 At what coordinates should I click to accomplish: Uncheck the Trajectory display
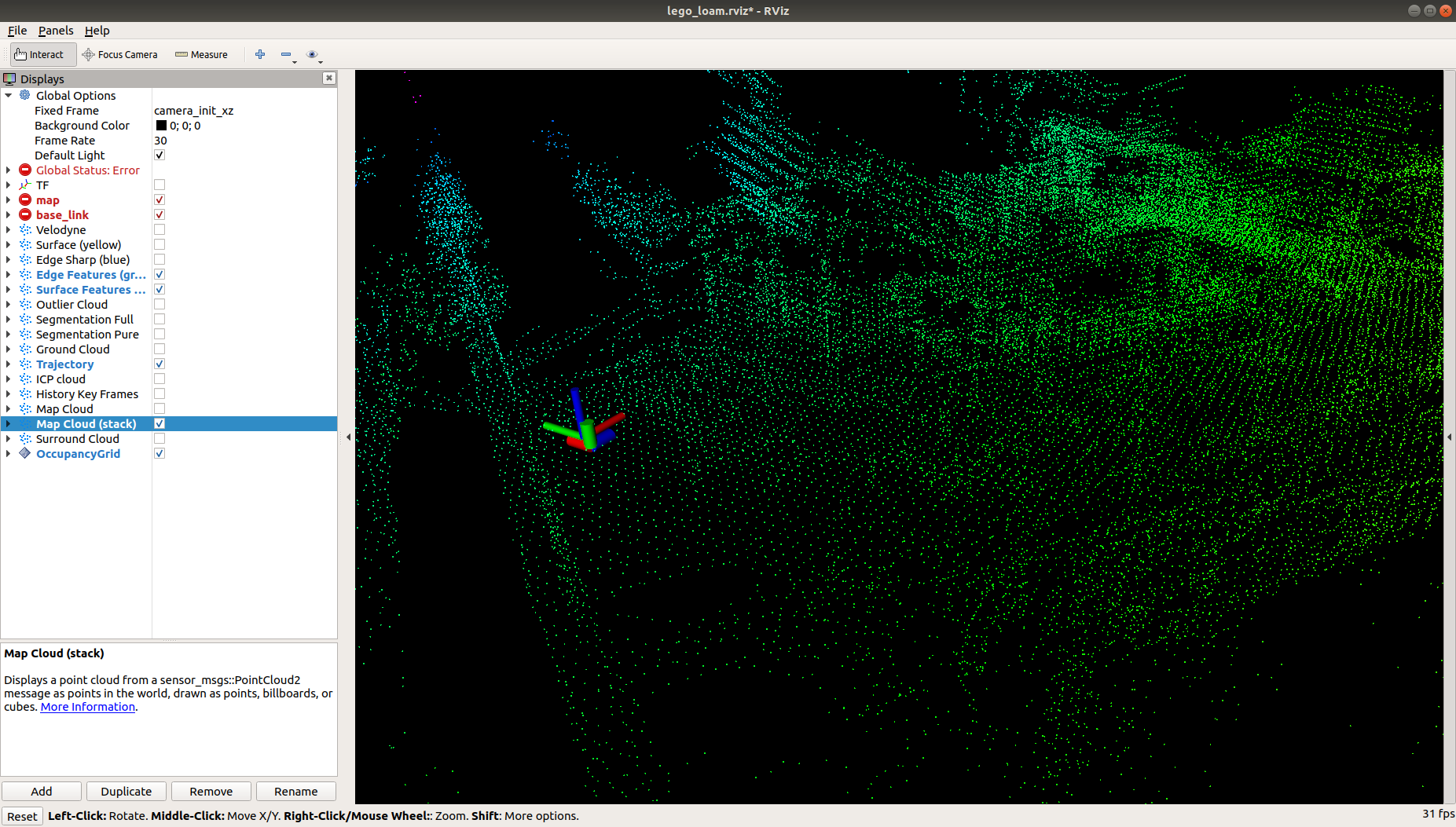pyautogui.click(x=160, y=364)
